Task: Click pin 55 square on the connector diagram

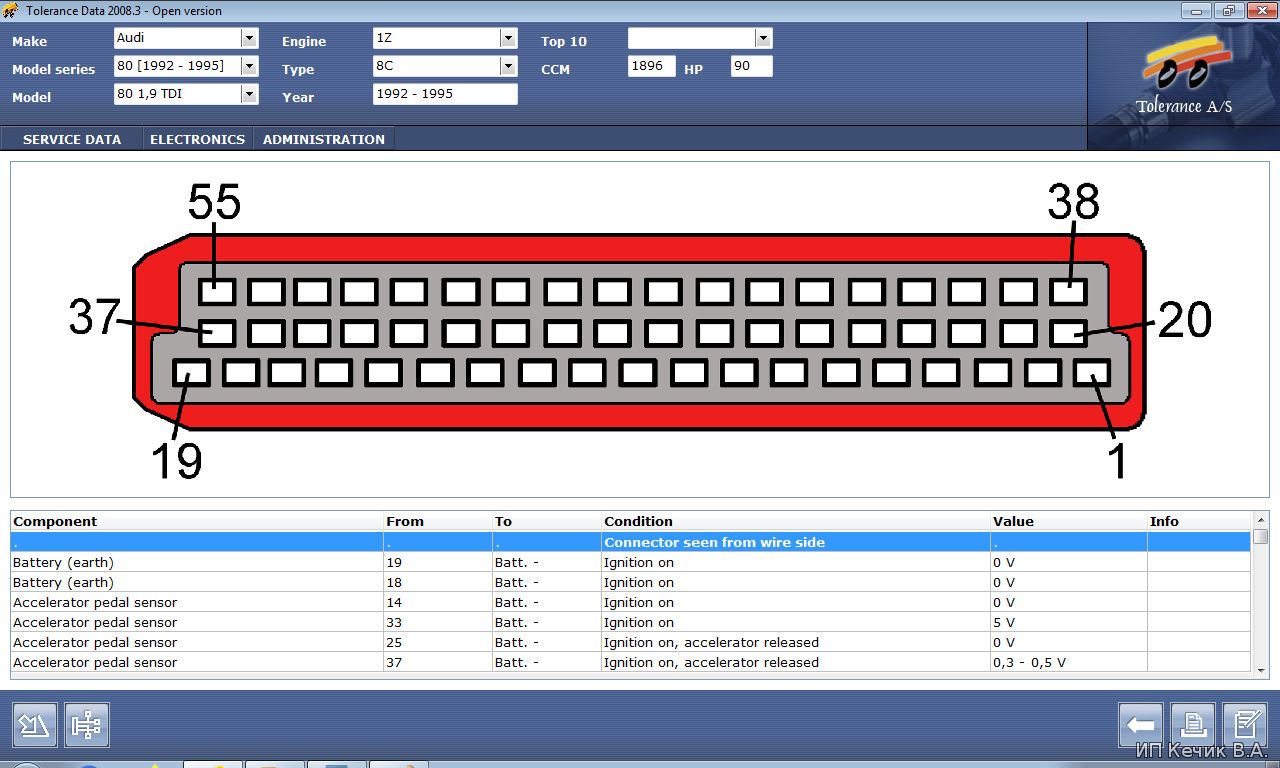Action: (x=216, y=292)
